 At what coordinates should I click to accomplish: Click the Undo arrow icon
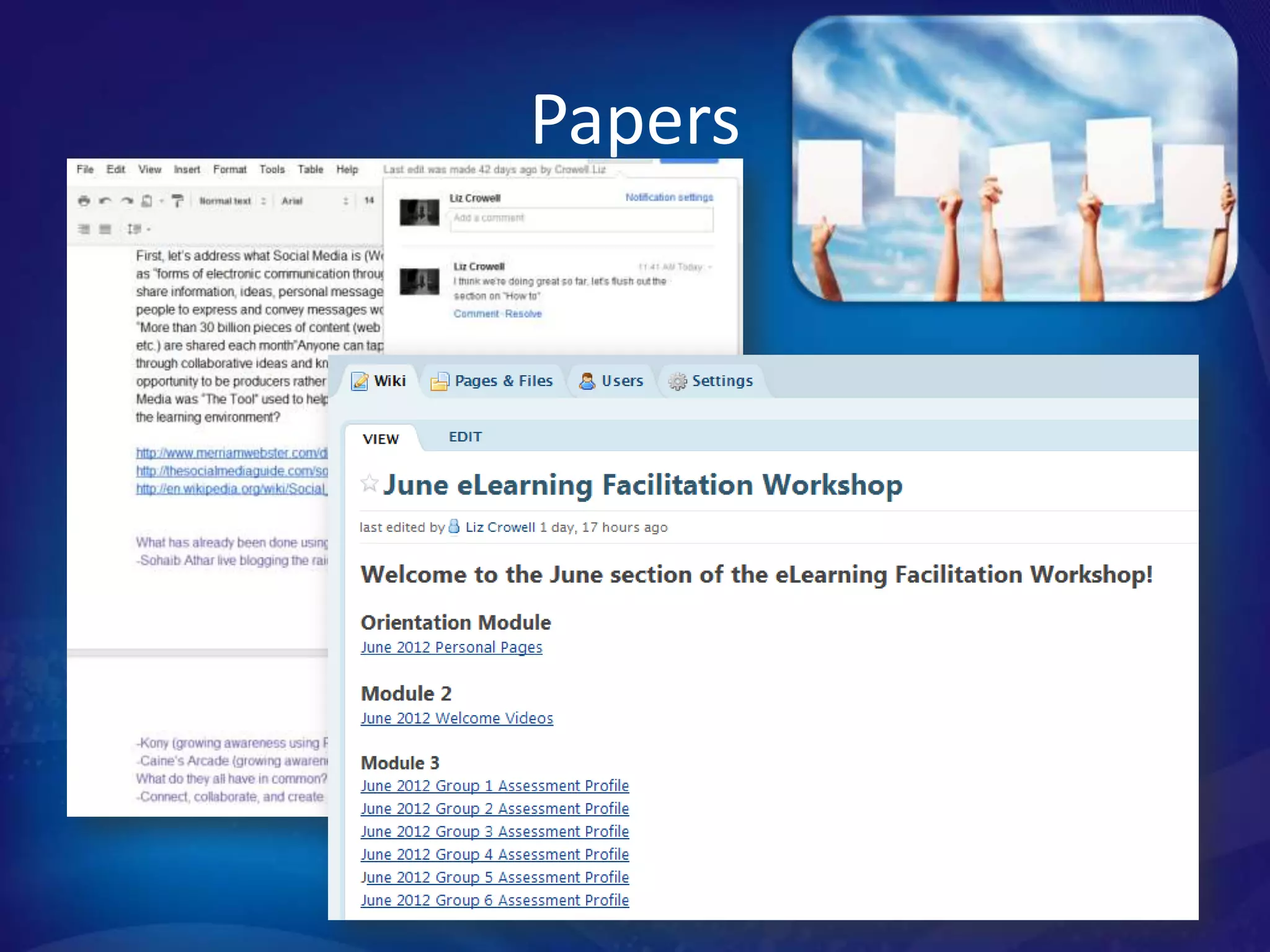coord(105,201)
